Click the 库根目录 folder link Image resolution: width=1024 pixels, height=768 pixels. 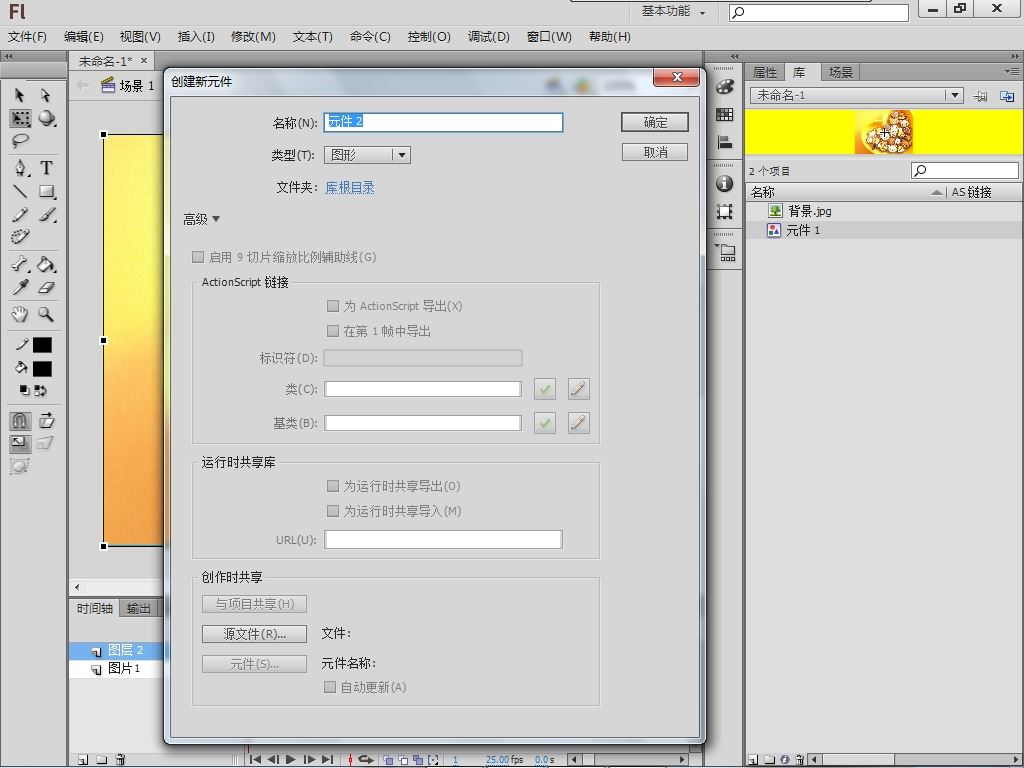point(350,187)
